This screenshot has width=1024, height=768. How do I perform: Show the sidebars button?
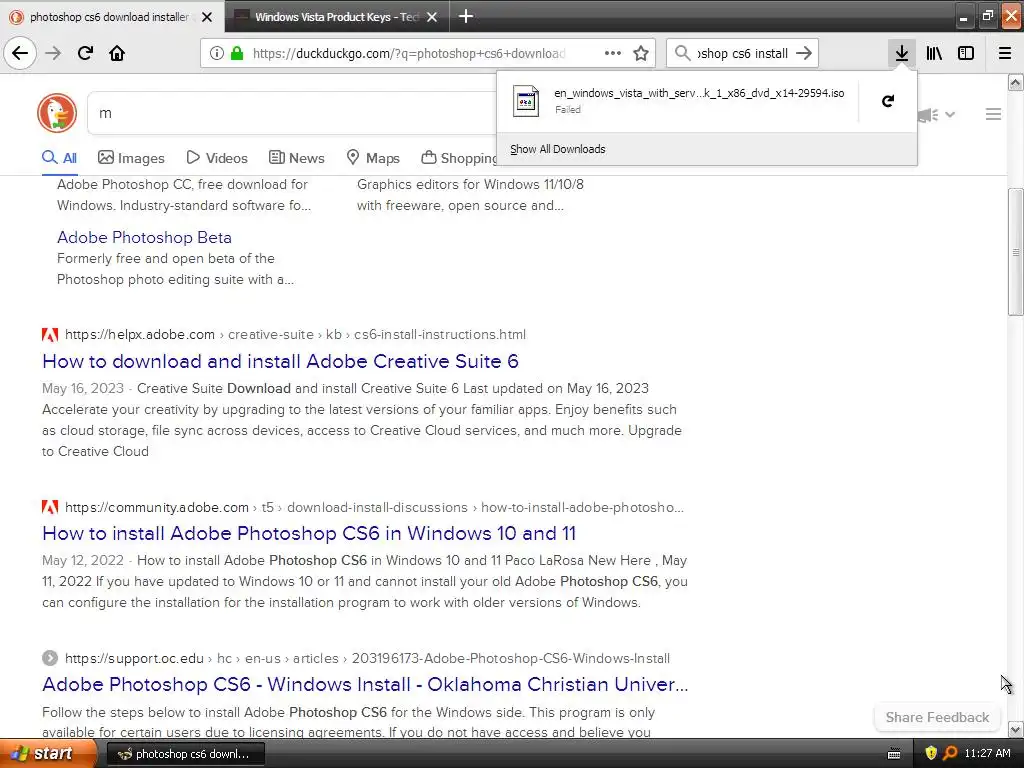(x=966, y=53)
